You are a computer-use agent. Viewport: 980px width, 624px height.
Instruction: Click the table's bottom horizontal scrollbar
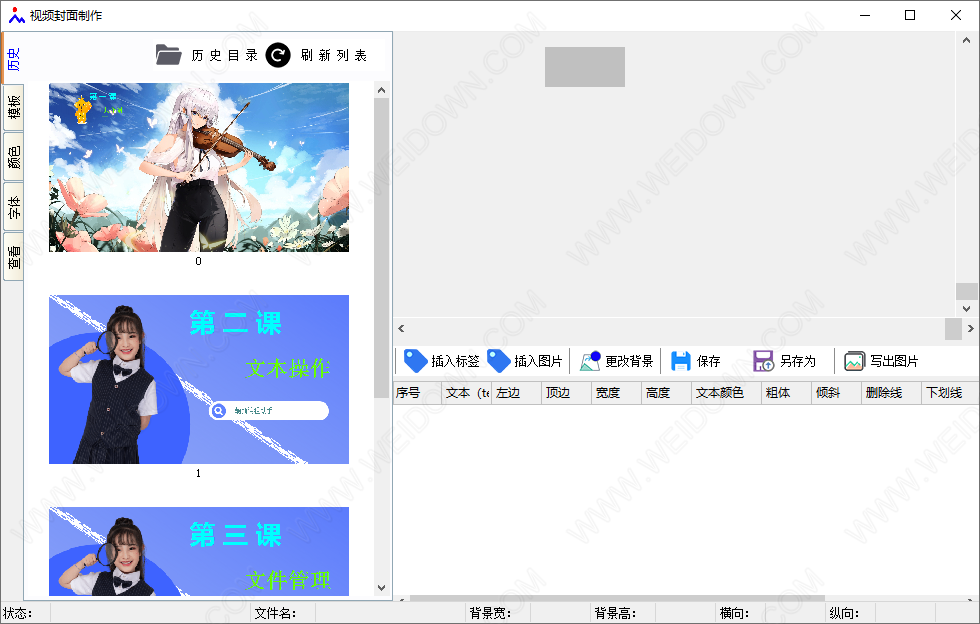(x=618, y=598)
